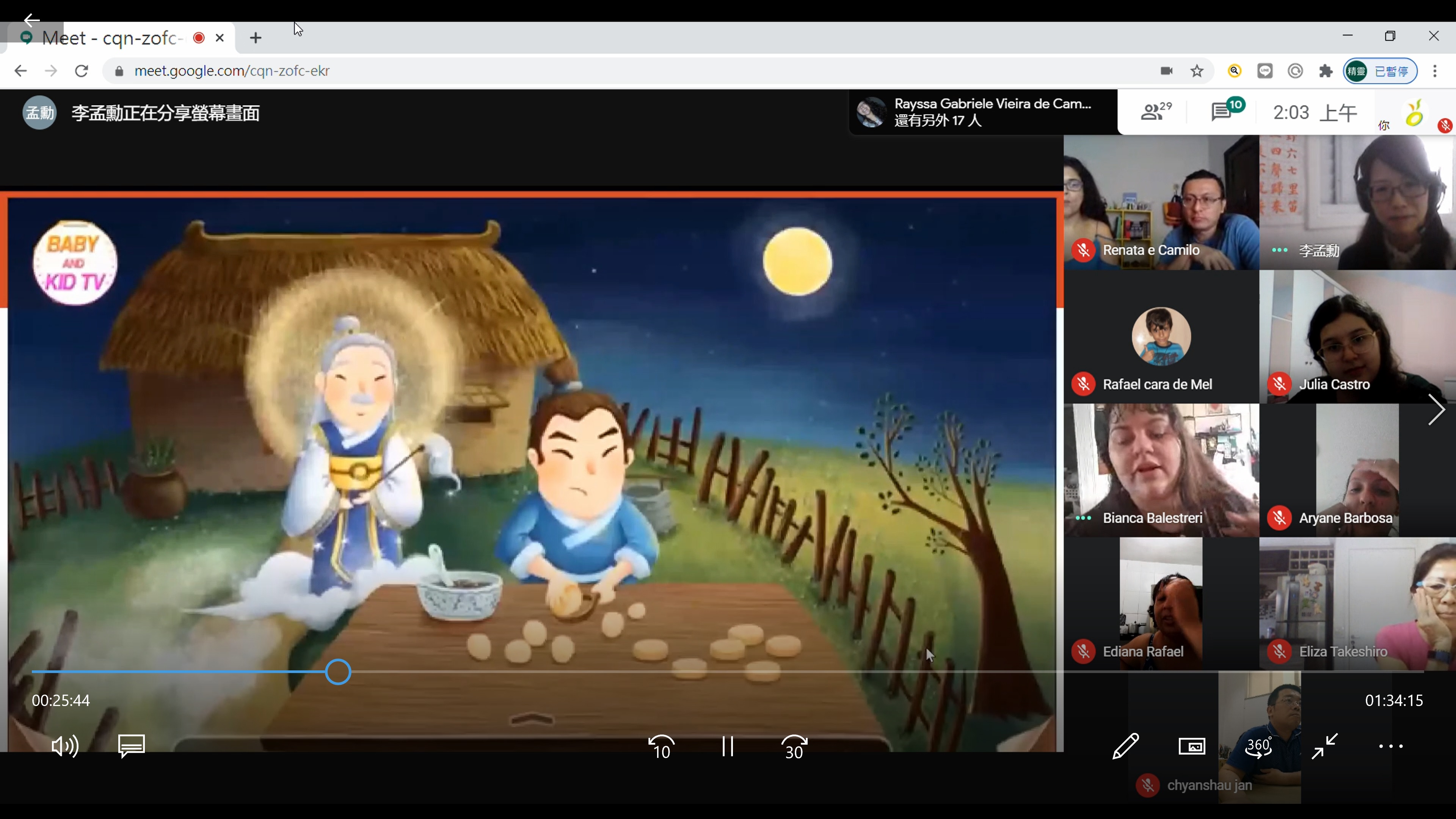
Task: Click the Rayssa Gabriele notification banner
Action: (983, 112)
